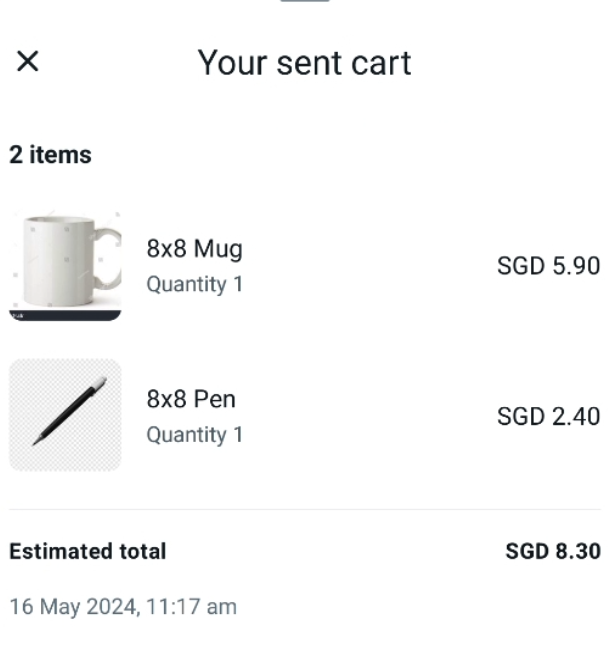Tap the 16 May 2024 timestamp
Image resolution: width=614 pixels, height=646 pixels.
[122, 606]
